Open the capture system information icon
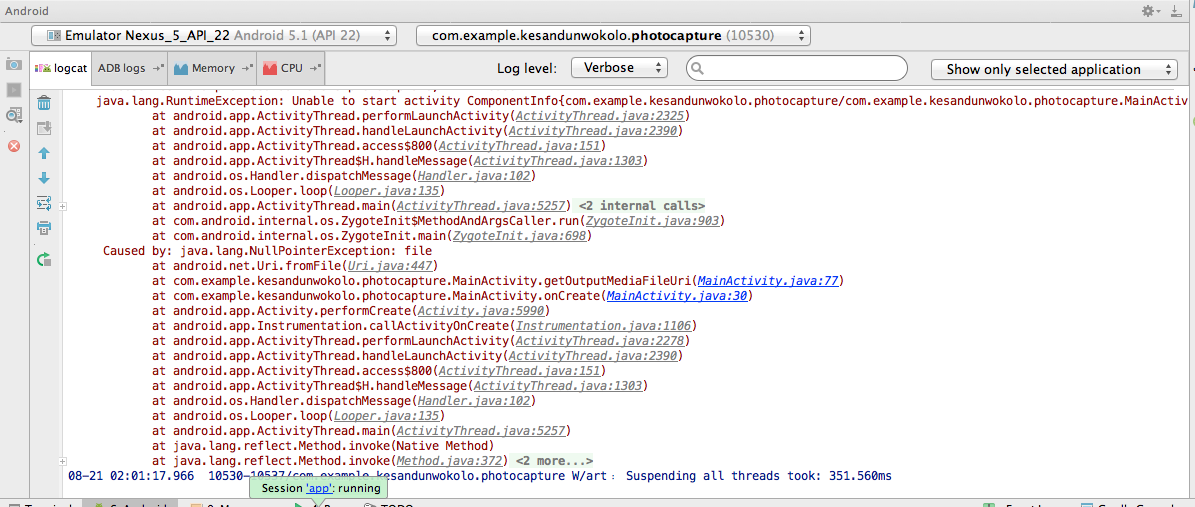1195x507 pixels. [x=13, y=115]
